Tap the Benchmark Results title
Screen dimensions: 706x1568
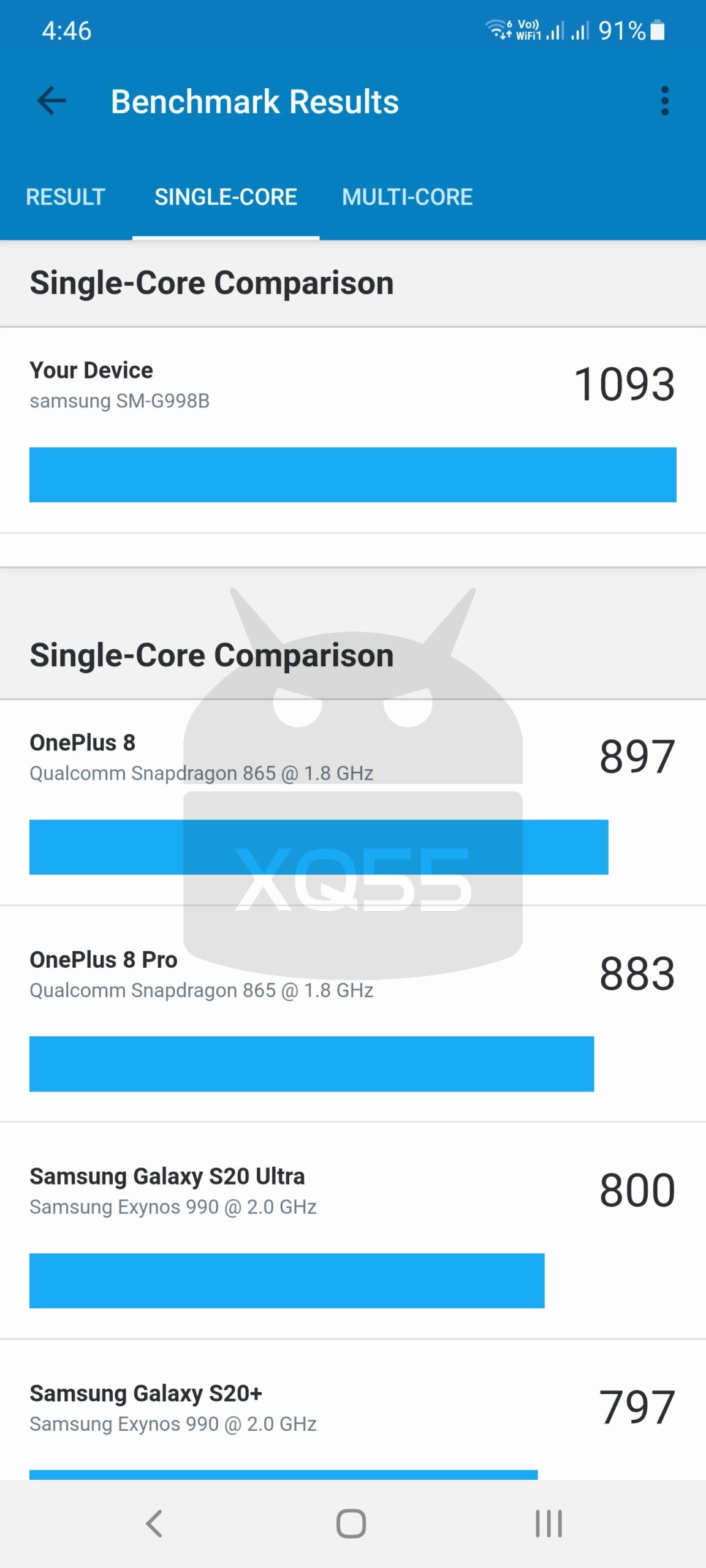[255, 101]
